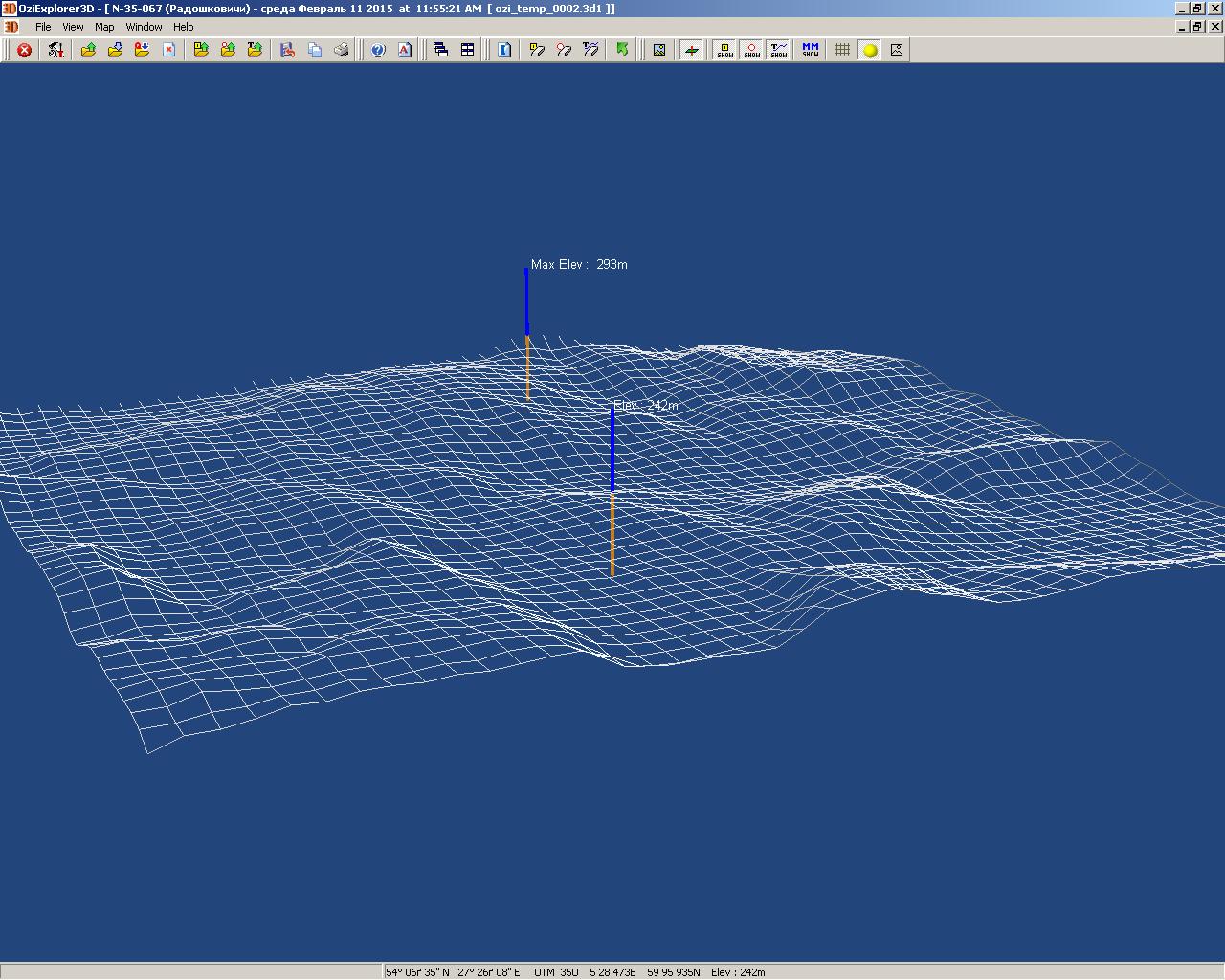Toggle the Show waypoints button
The height and width of the screenshot is (980, 1225).
tap(725, 50)
